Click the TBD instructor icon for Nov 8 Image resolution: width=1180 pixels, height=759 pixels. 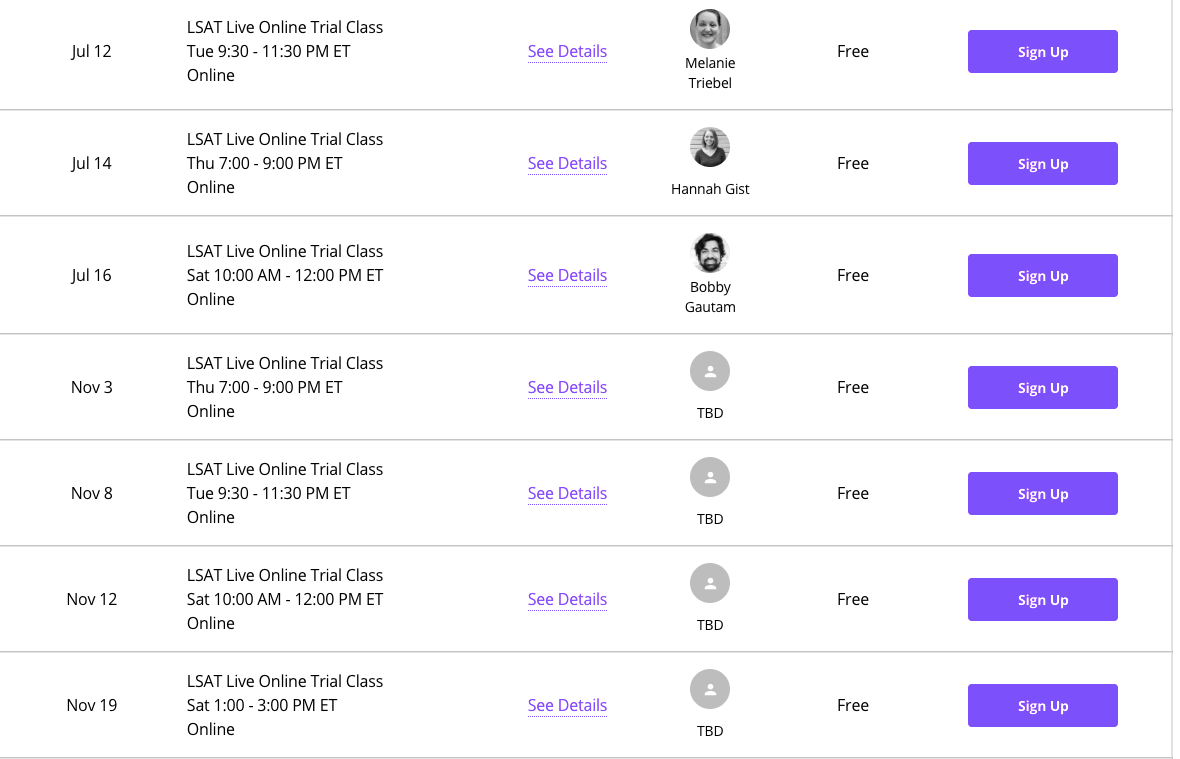(710, 477)
